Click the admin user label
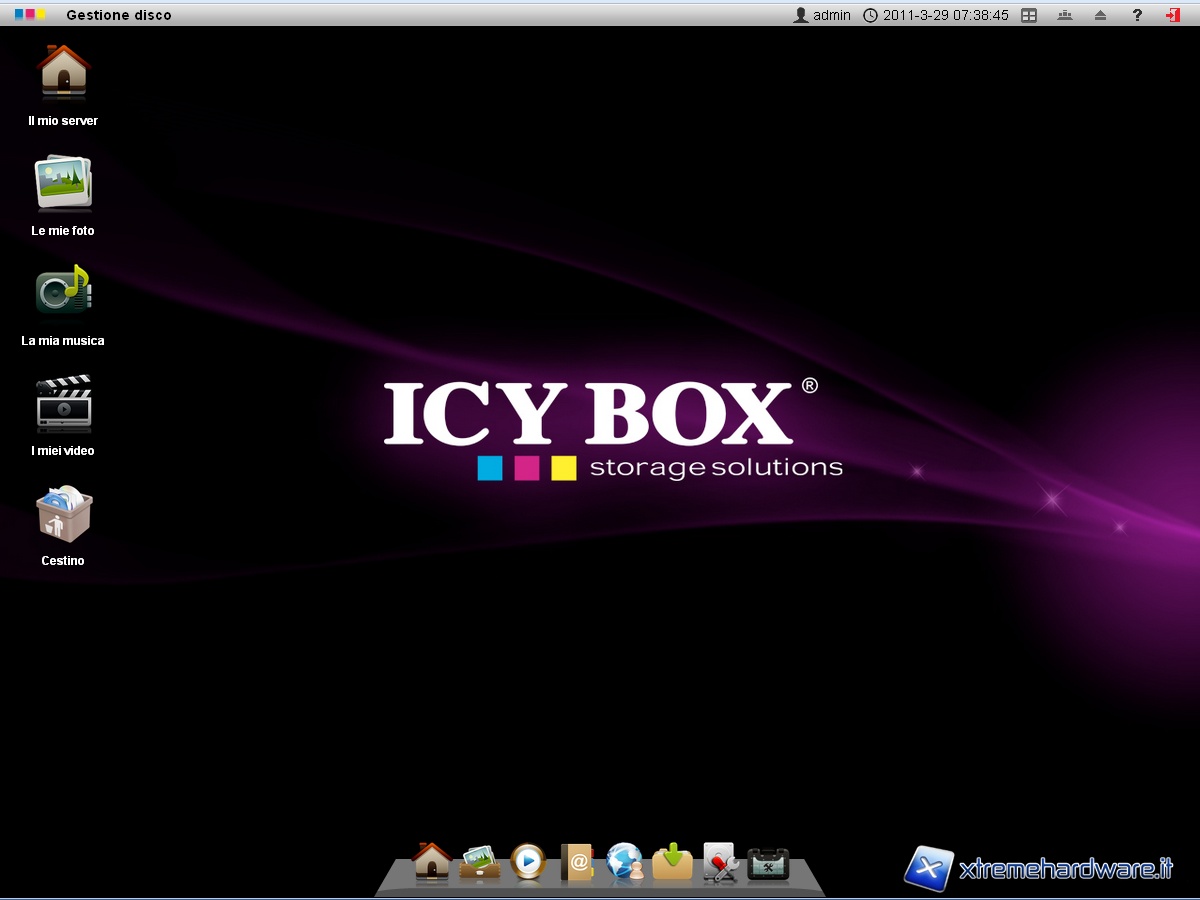1200x900 pixels. [822, 15]
